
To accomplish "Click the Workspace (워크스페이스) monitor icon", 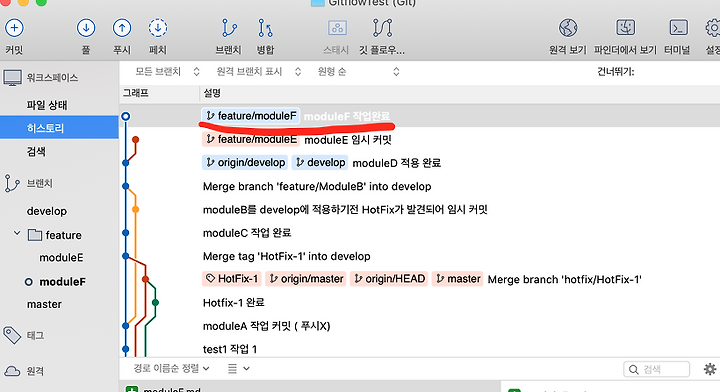I will click(x=12, y=78).
